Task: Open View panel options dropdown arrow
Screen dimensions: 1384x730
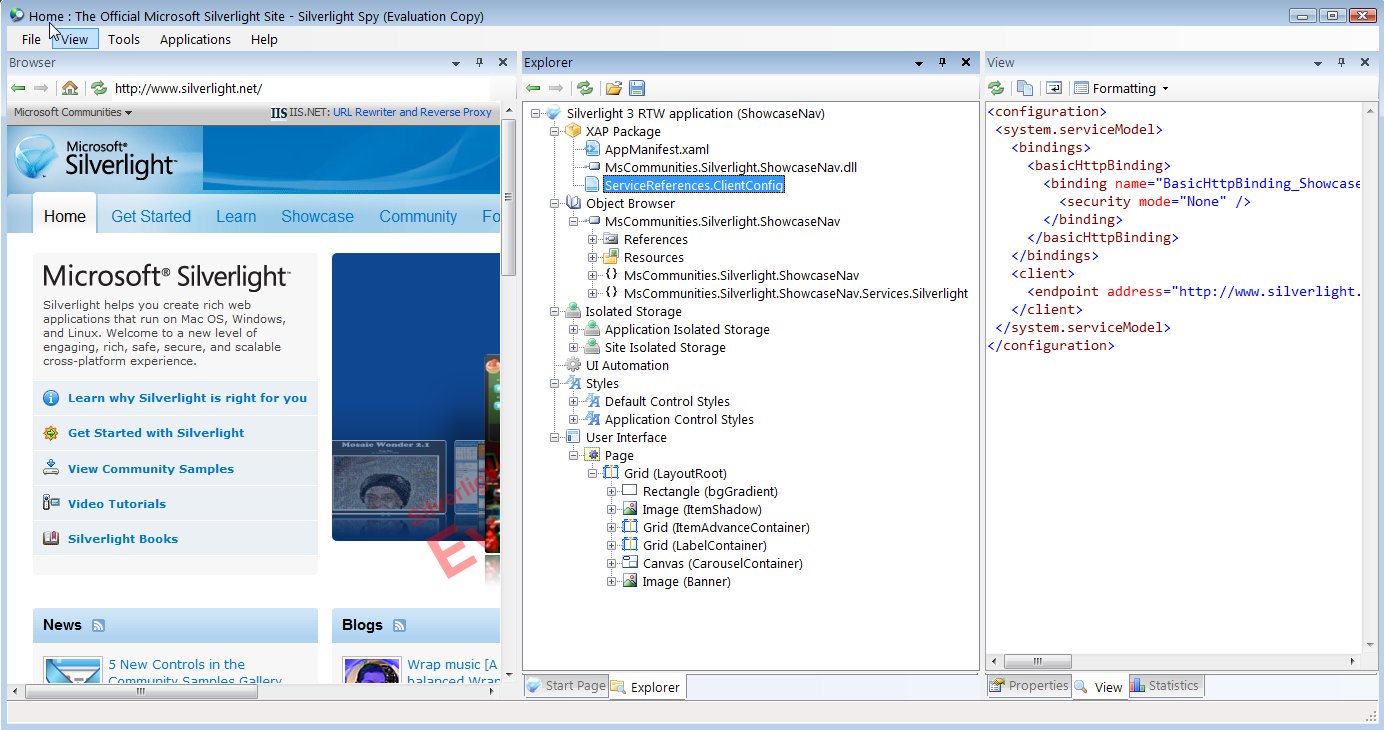Action: [1319, 63]
